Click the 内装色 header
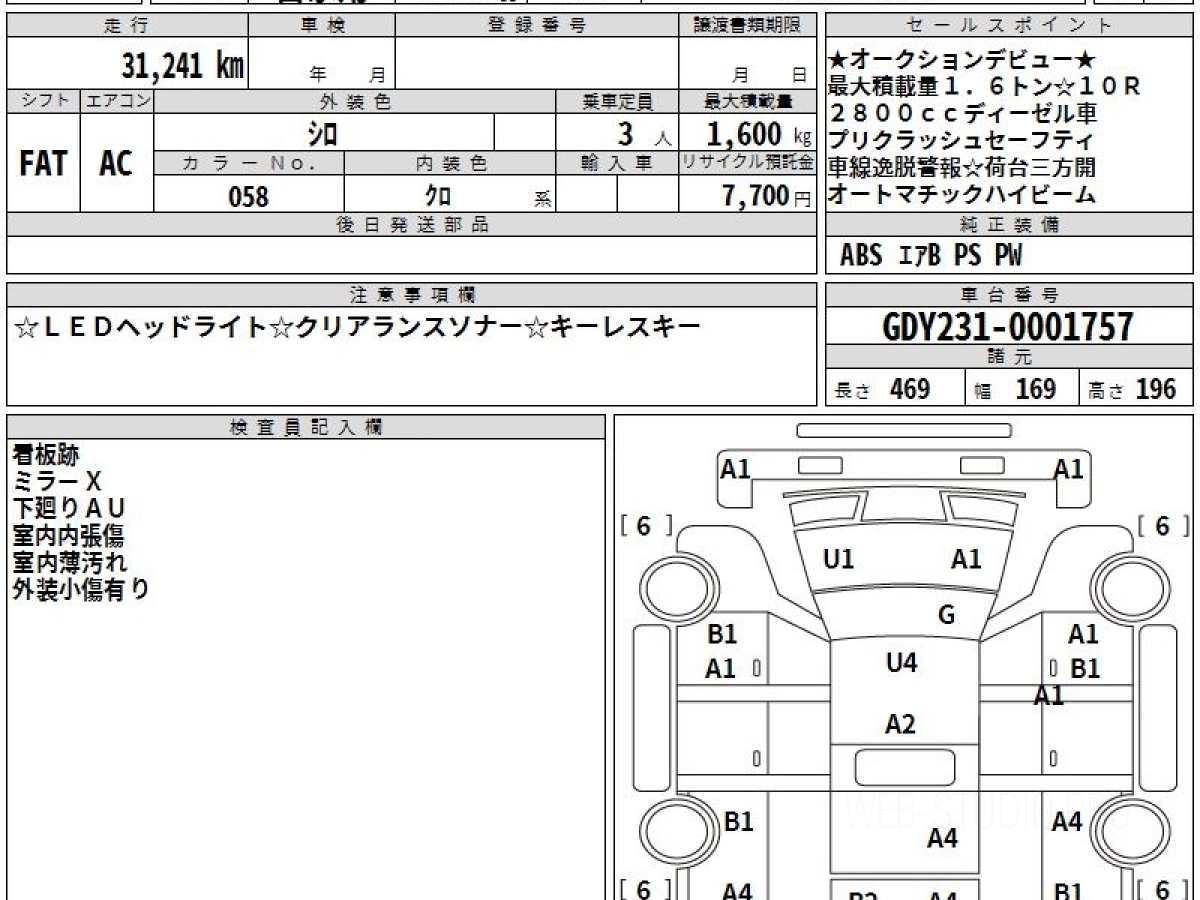 (x=450, y=164)
